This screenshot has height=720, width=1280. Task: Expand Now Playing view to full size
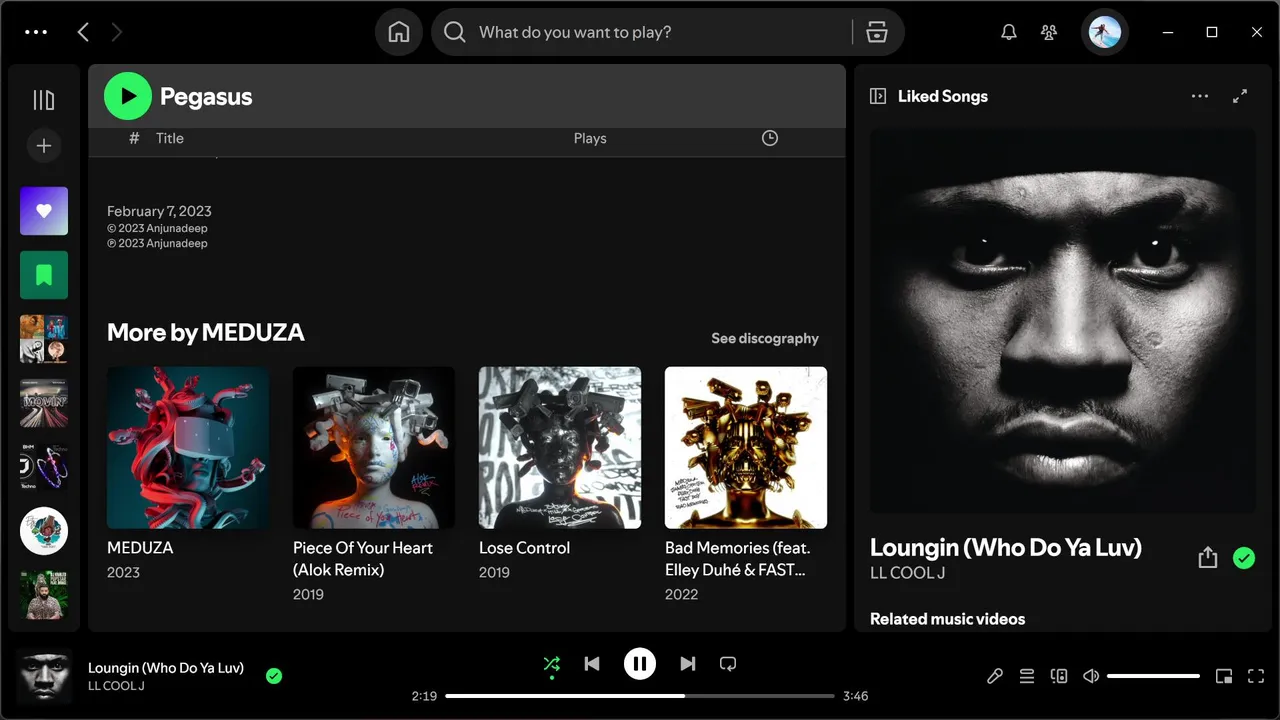pos(1240,96)
